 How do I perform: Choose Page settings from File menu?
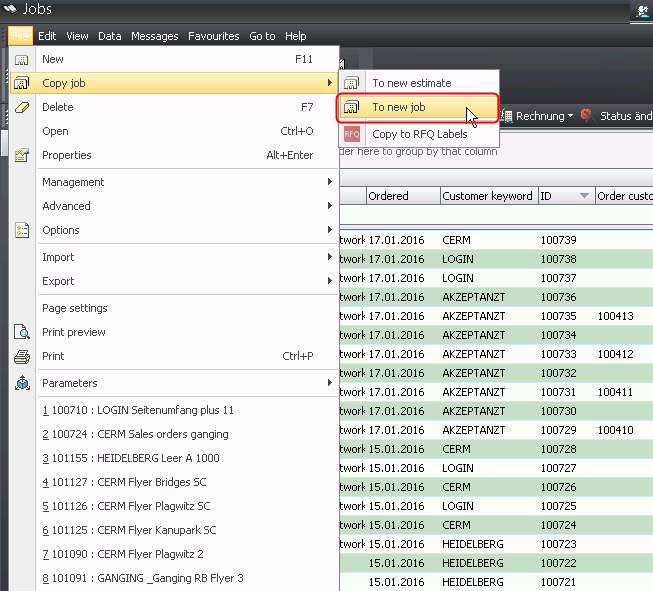tap(75, 308)
